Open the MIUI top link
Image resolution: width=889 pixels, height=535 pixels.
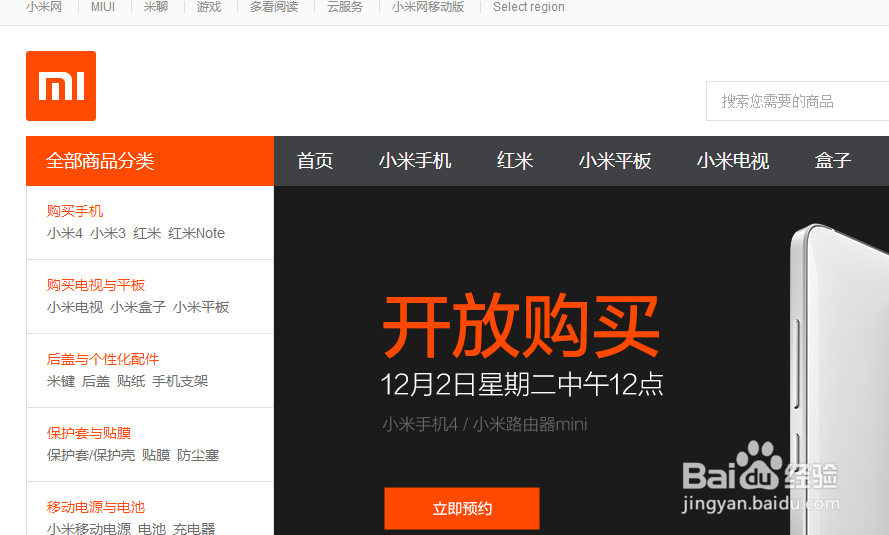(x=103, y=7)
